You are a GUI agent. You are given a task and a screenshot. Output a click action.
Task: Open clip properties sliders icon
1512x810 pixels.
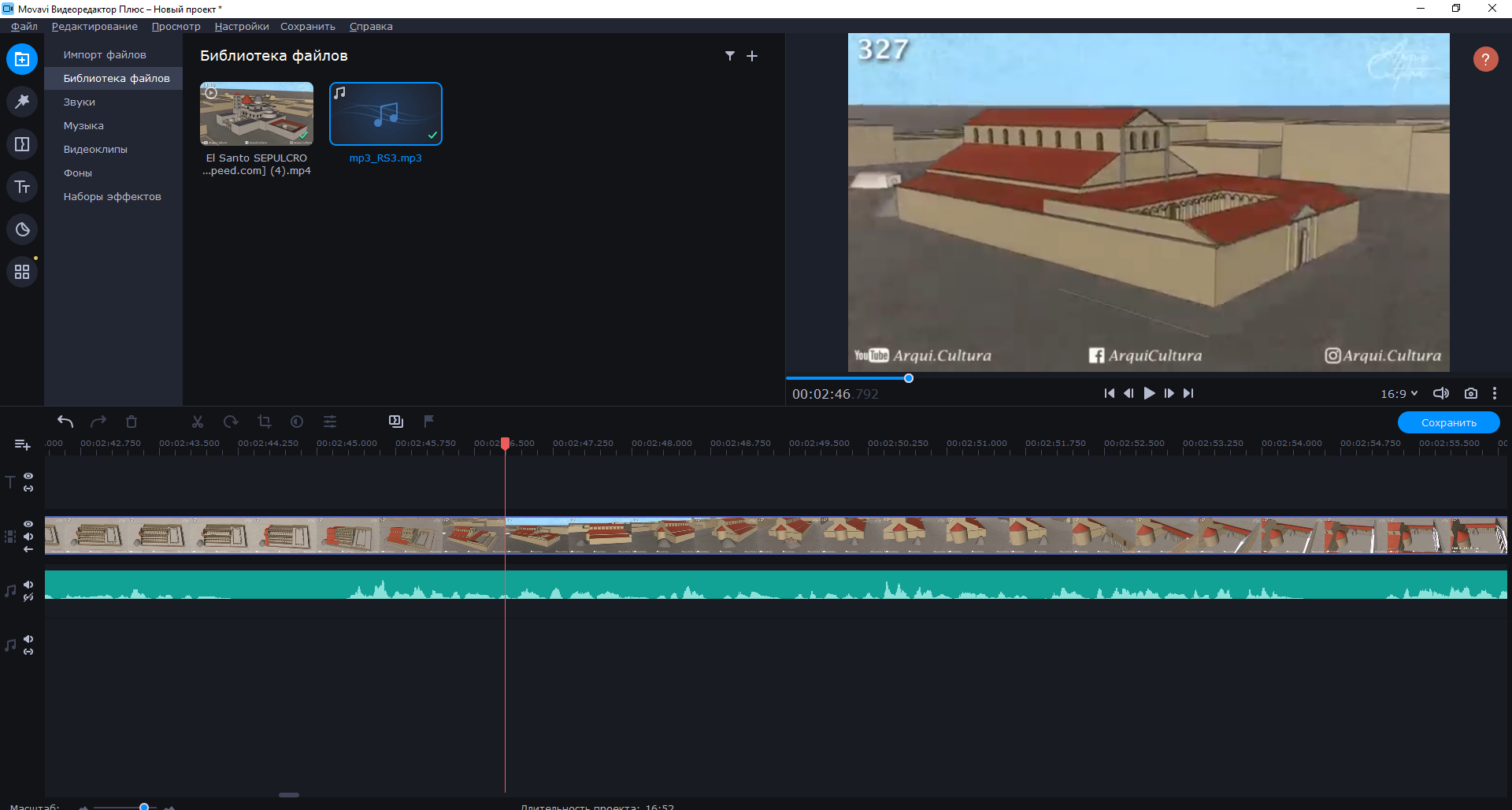click(330, 422)
